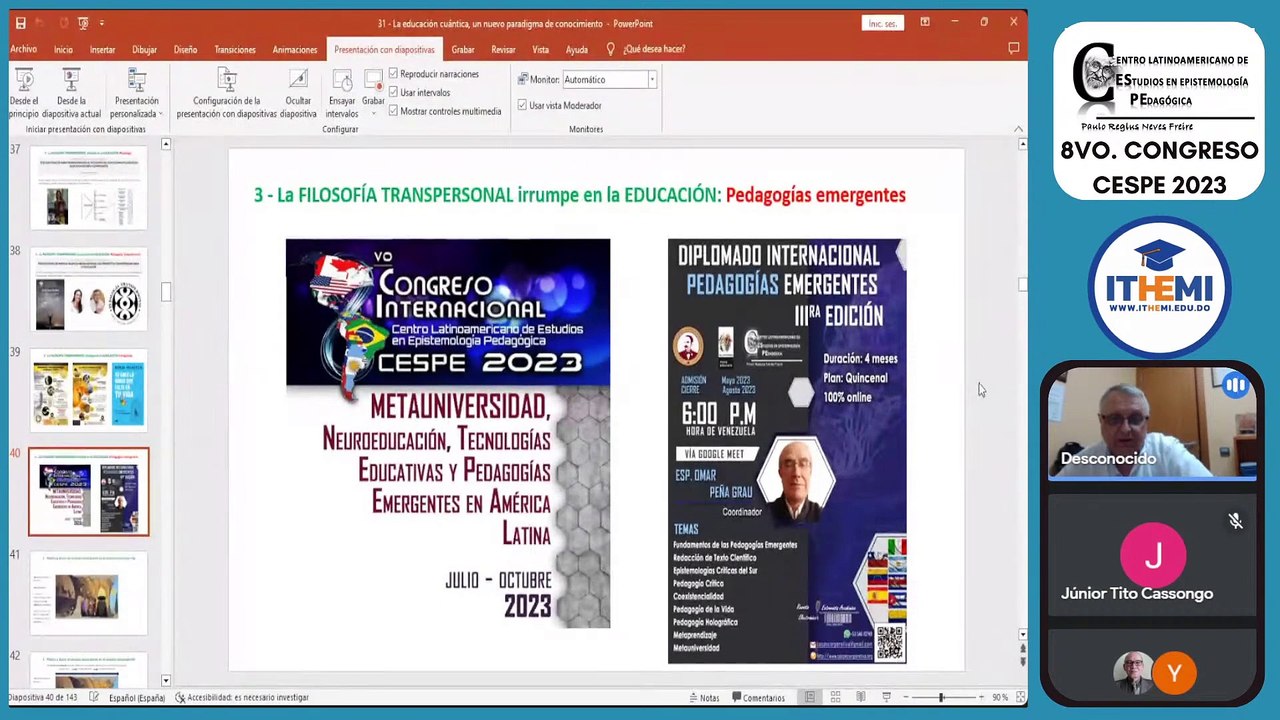Click the Undo icon in quick access toolbar
This screenshot has width=1280, height=720.
[41, 23]
